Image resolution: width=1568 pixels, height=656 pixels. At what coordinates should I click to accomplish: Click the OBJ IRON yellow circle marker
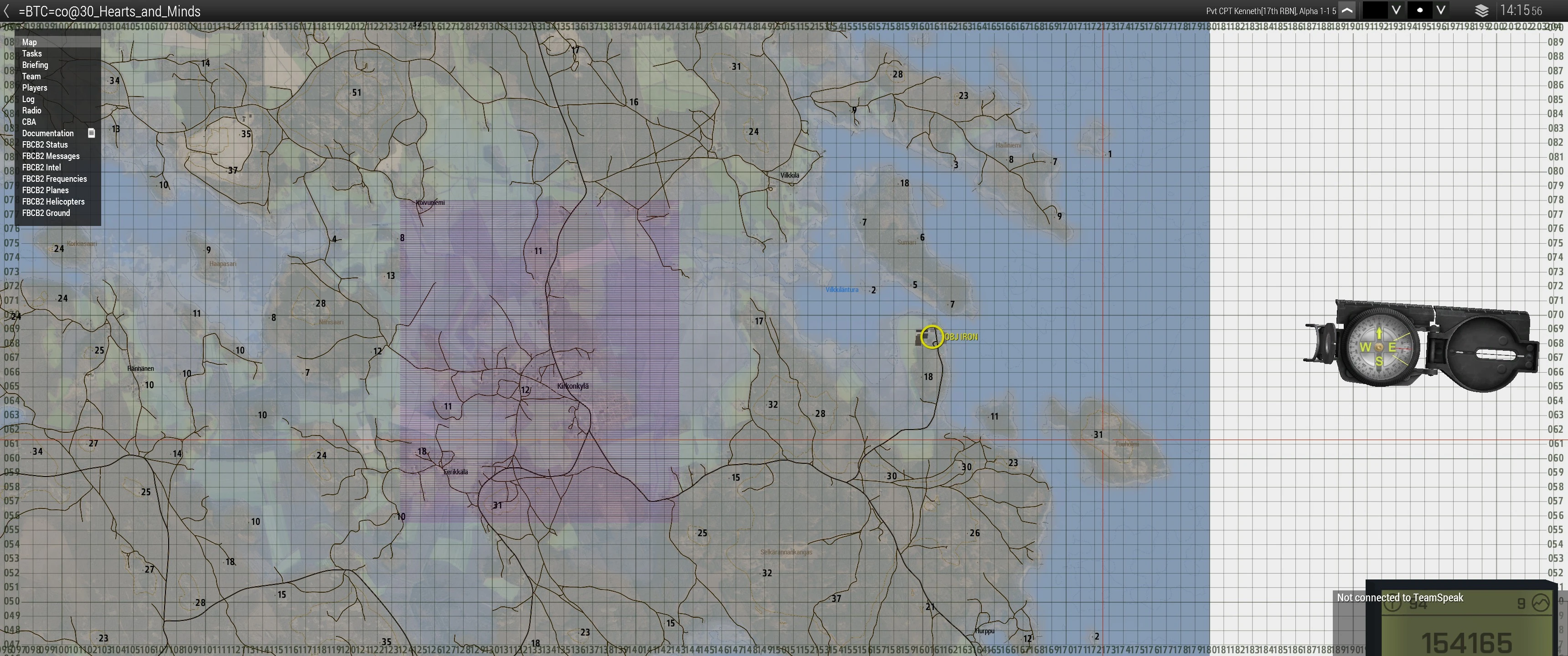(x=932, y=337)
